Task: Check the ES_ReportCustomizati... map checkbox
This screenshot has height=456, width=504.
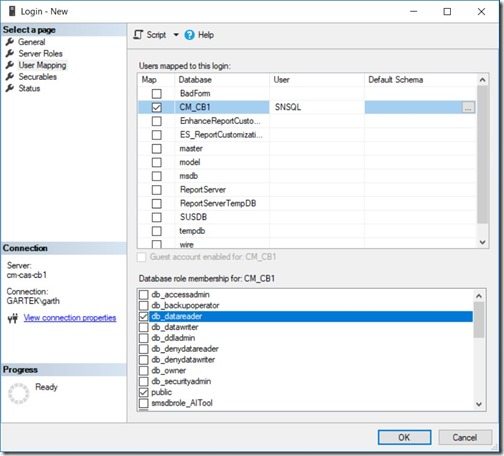Action: 157,135
